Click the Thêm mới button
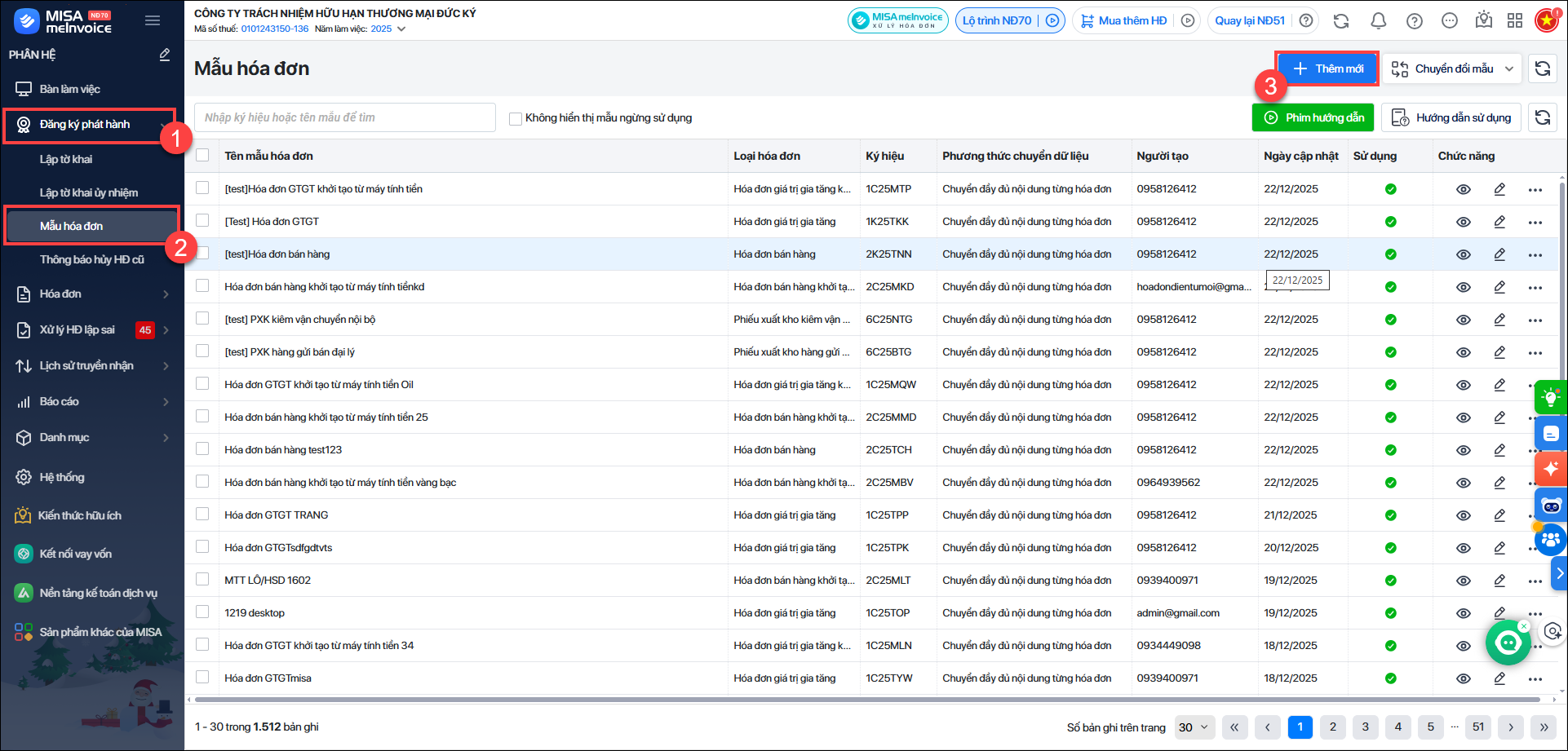Viewport: 1568px width, 751px height. pos(1327,69)
